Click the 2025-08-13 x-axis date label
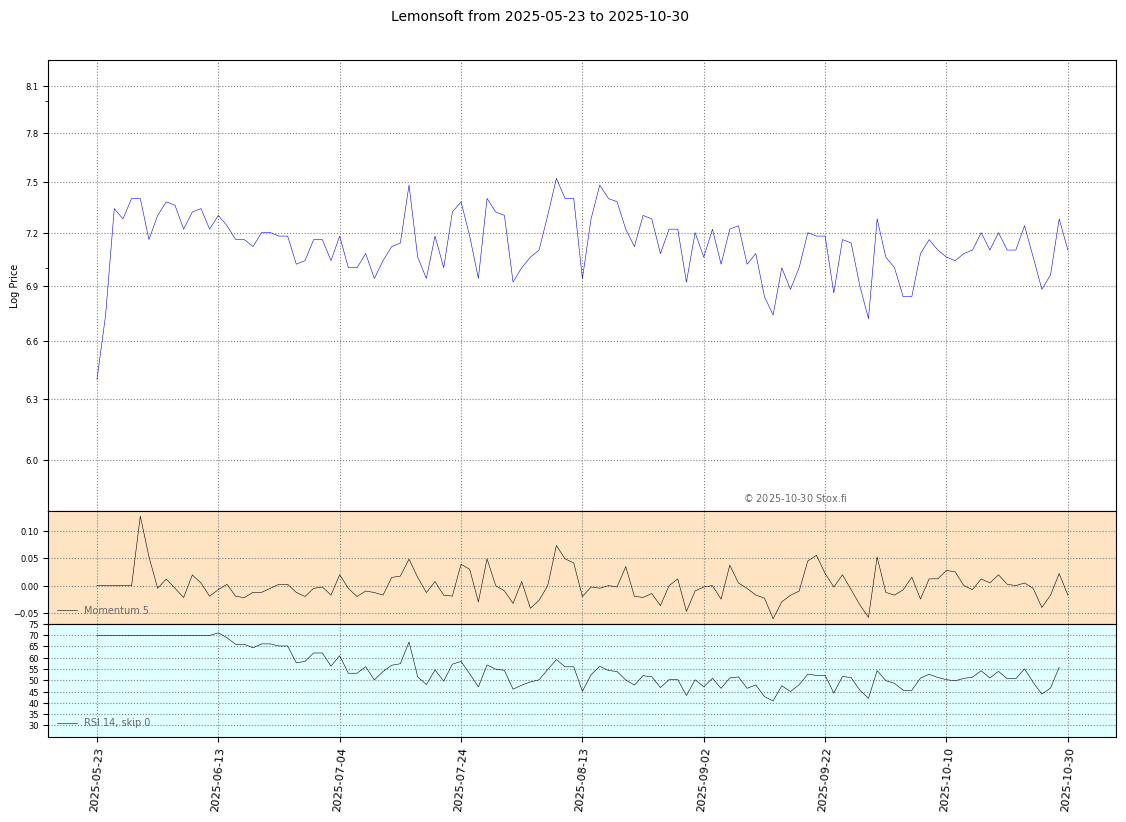 coord(580,778)
